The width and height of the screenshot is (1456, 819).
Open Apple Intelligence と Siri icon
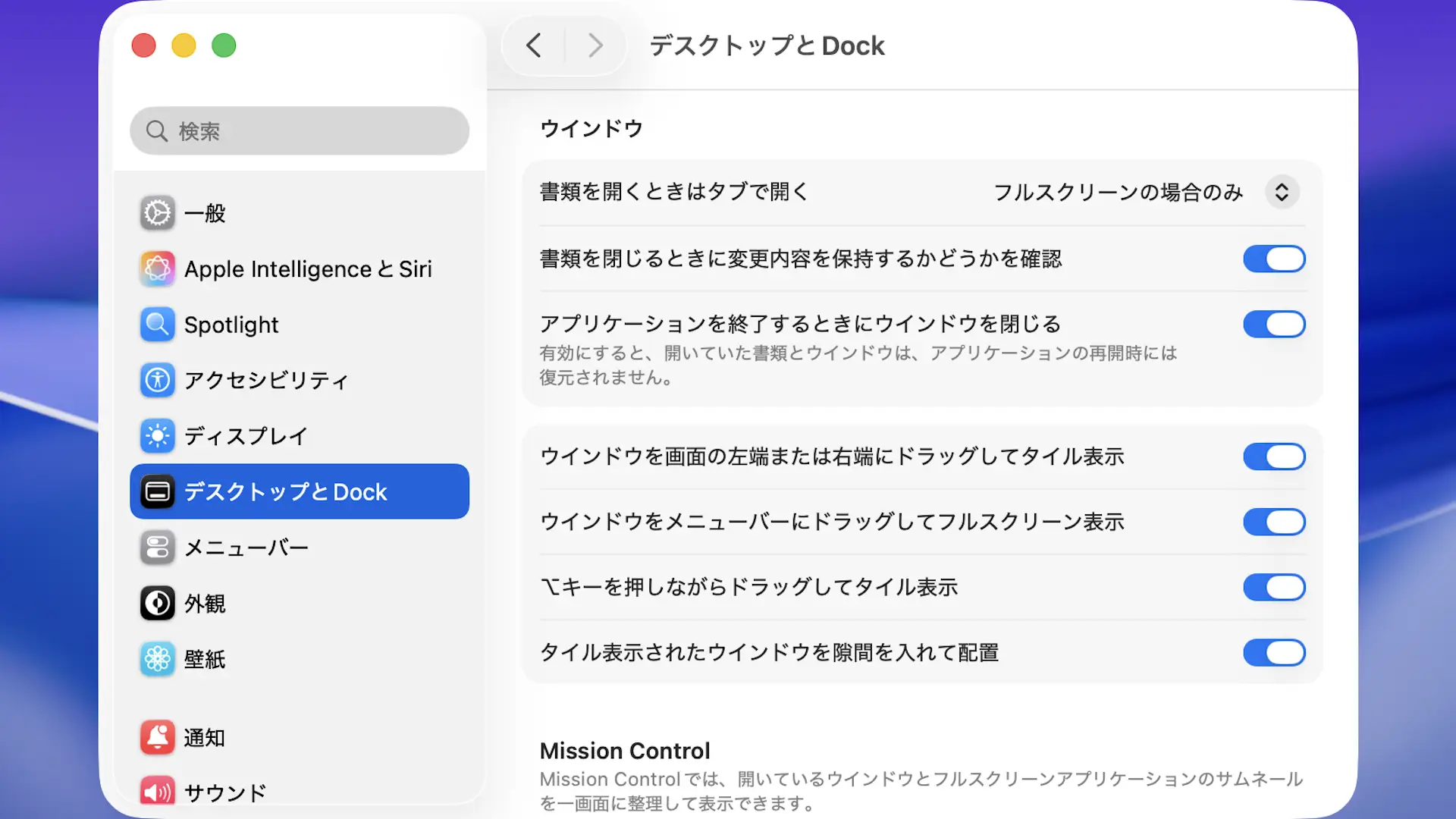[158, 268]
